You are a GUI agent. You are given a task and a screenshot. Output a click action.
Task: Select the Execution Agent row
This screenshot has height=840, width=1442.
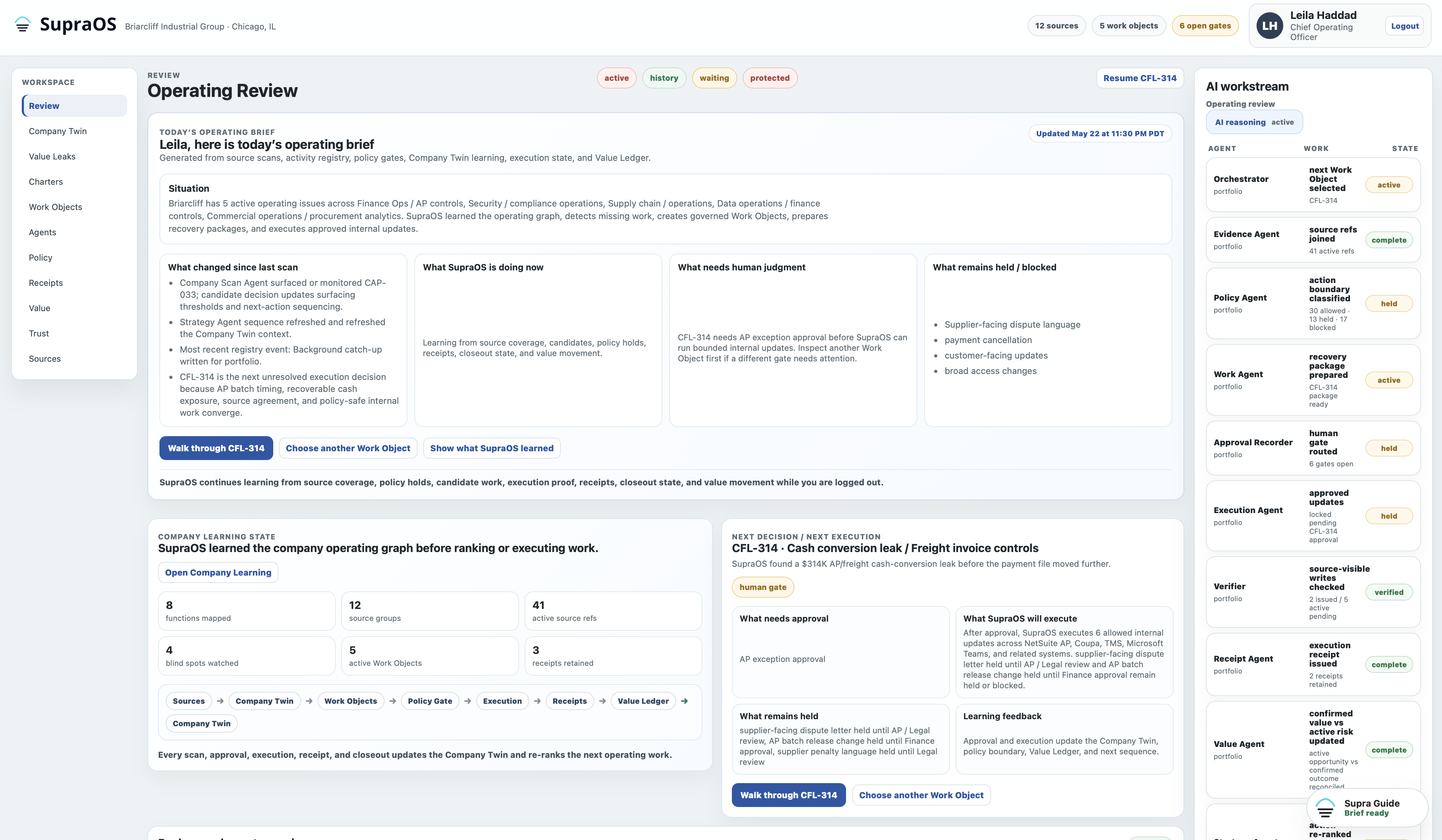click(1313, 516)
